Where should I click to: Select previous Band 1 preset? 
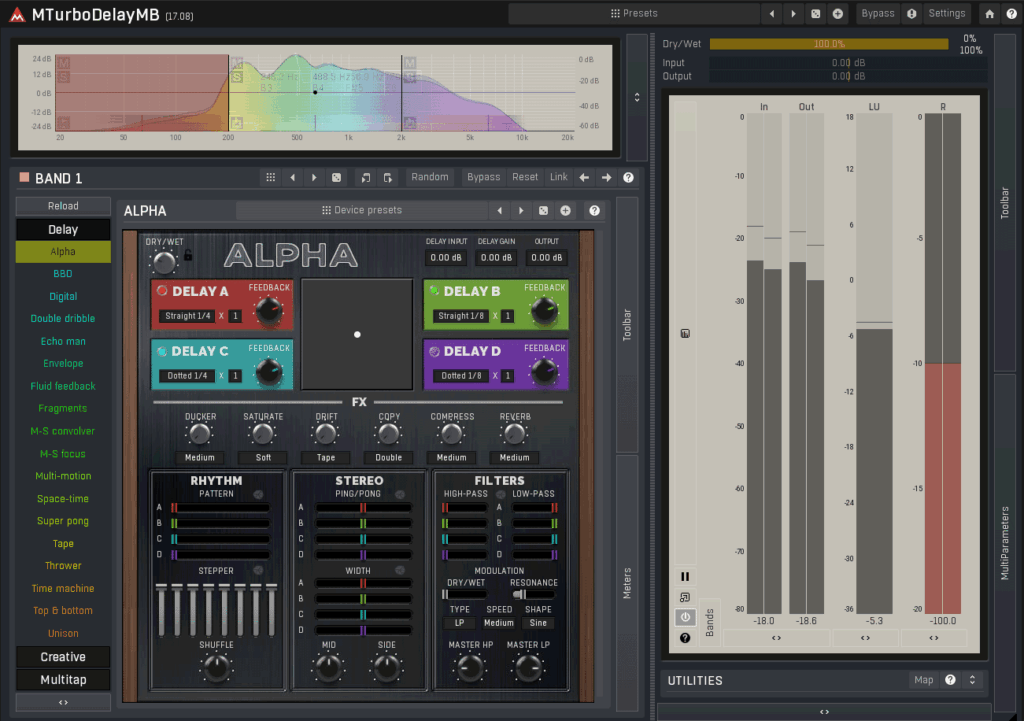[293, 177]
